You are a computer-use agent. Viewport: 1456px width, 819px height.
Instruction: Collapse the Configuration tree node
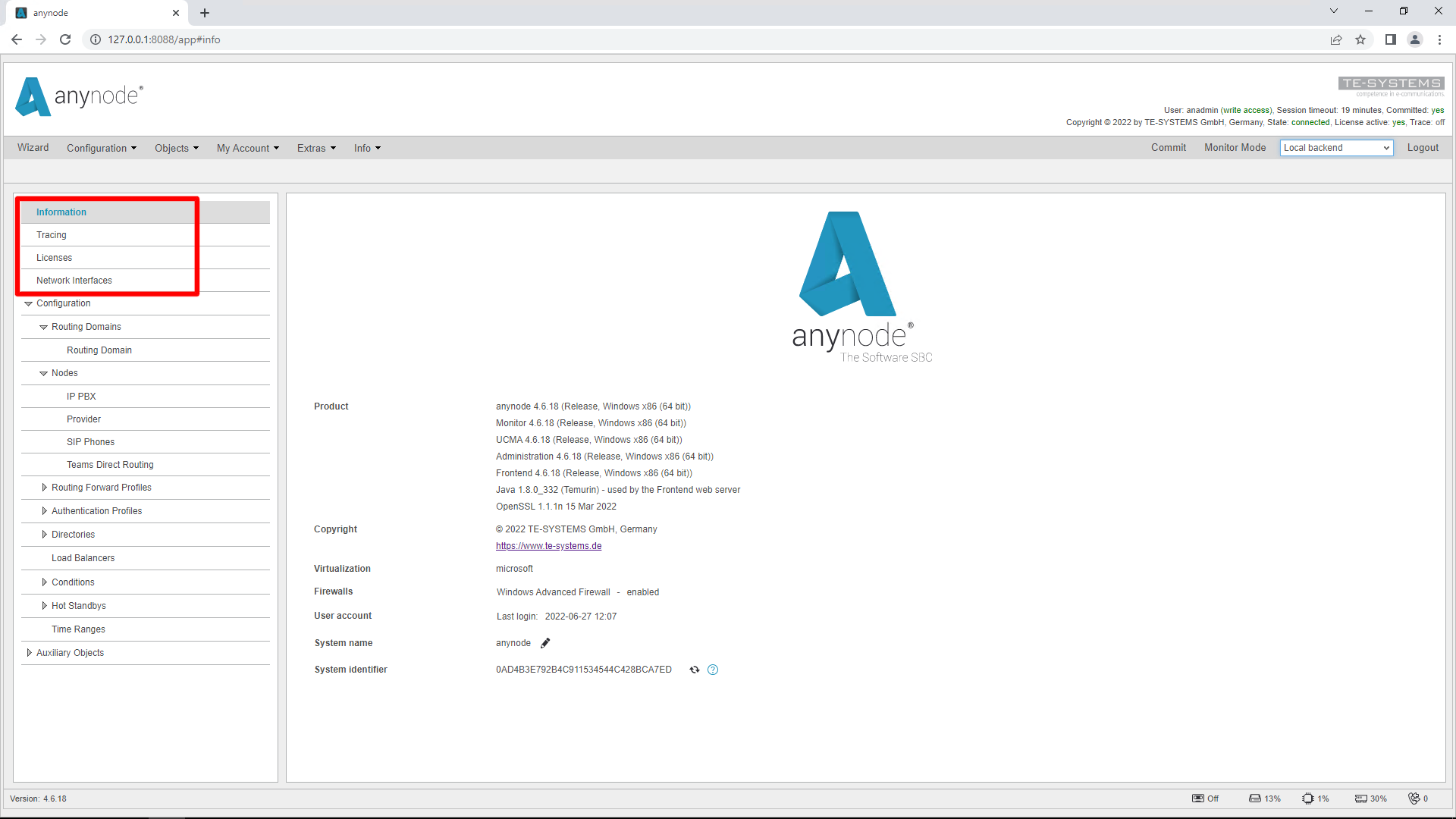pyautogui.click(x=28, y=303)
